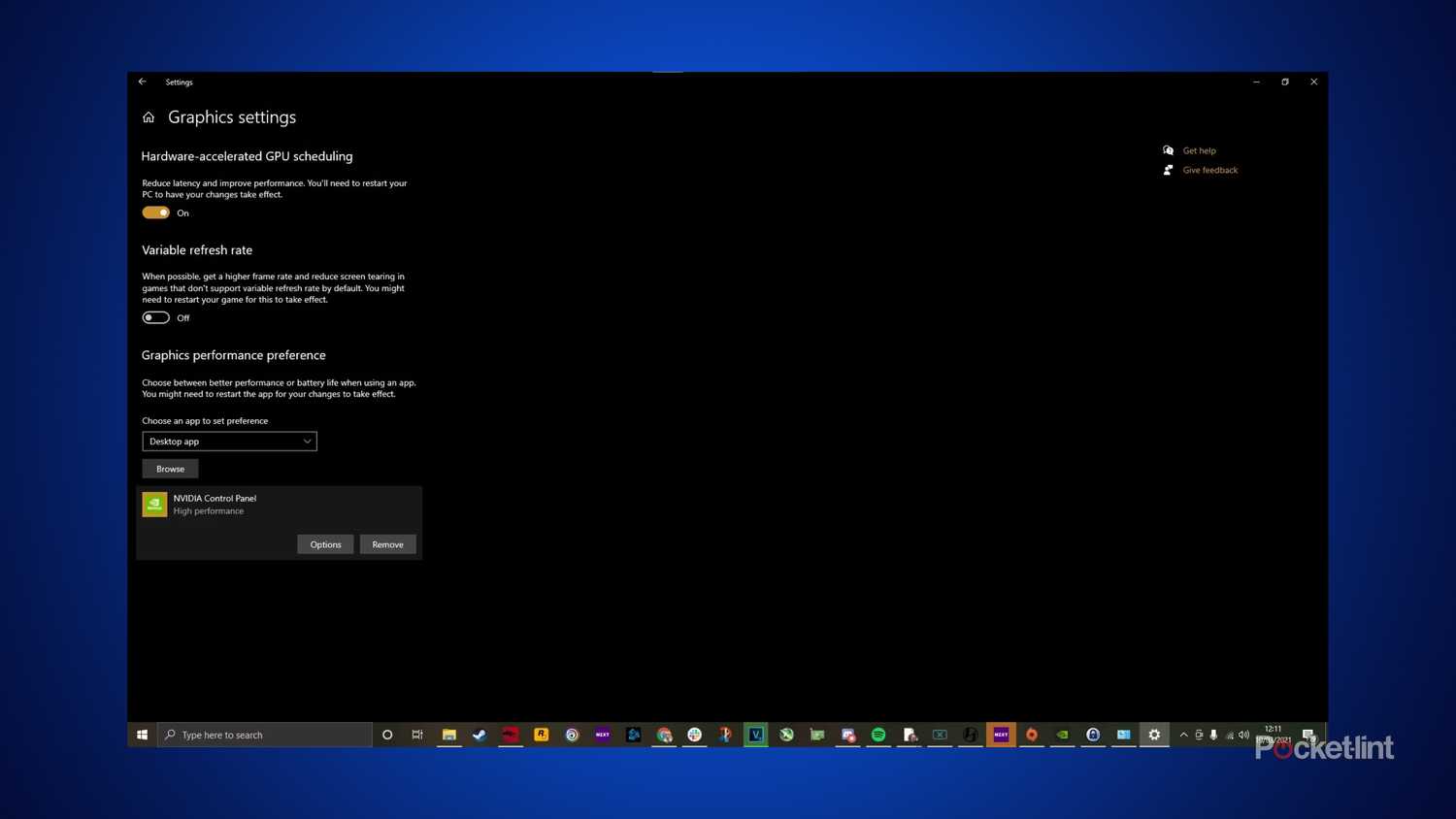Click Get help
The width and height of the screenshot is (1456, 819).
(1199, 150)
